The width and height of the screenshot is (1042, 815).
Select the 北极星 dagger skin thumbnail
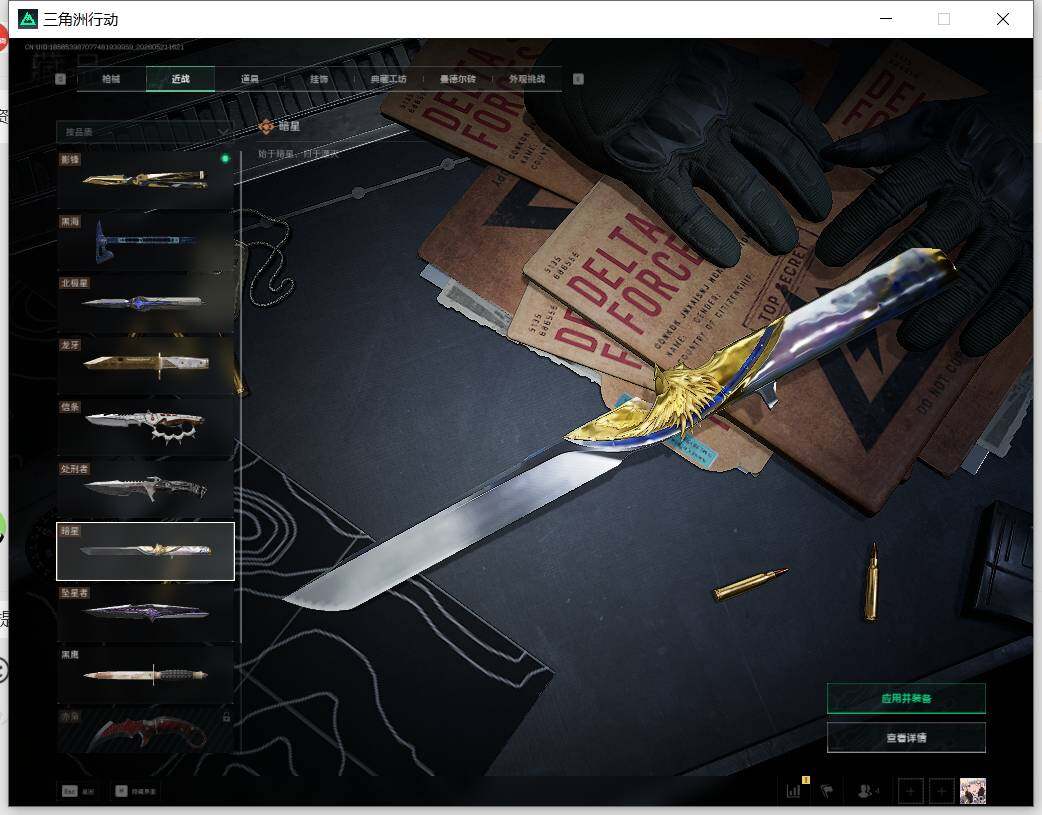(x=146, y=302)
